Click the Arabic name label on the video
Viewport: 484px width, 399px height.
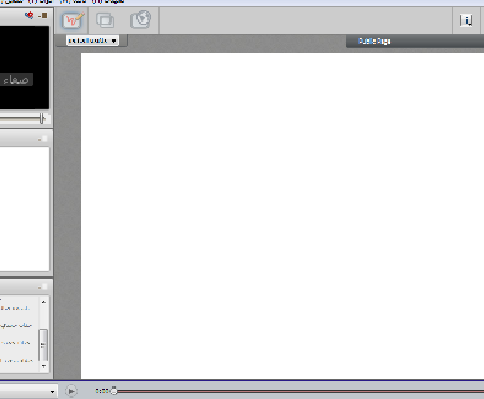(16, 80)
